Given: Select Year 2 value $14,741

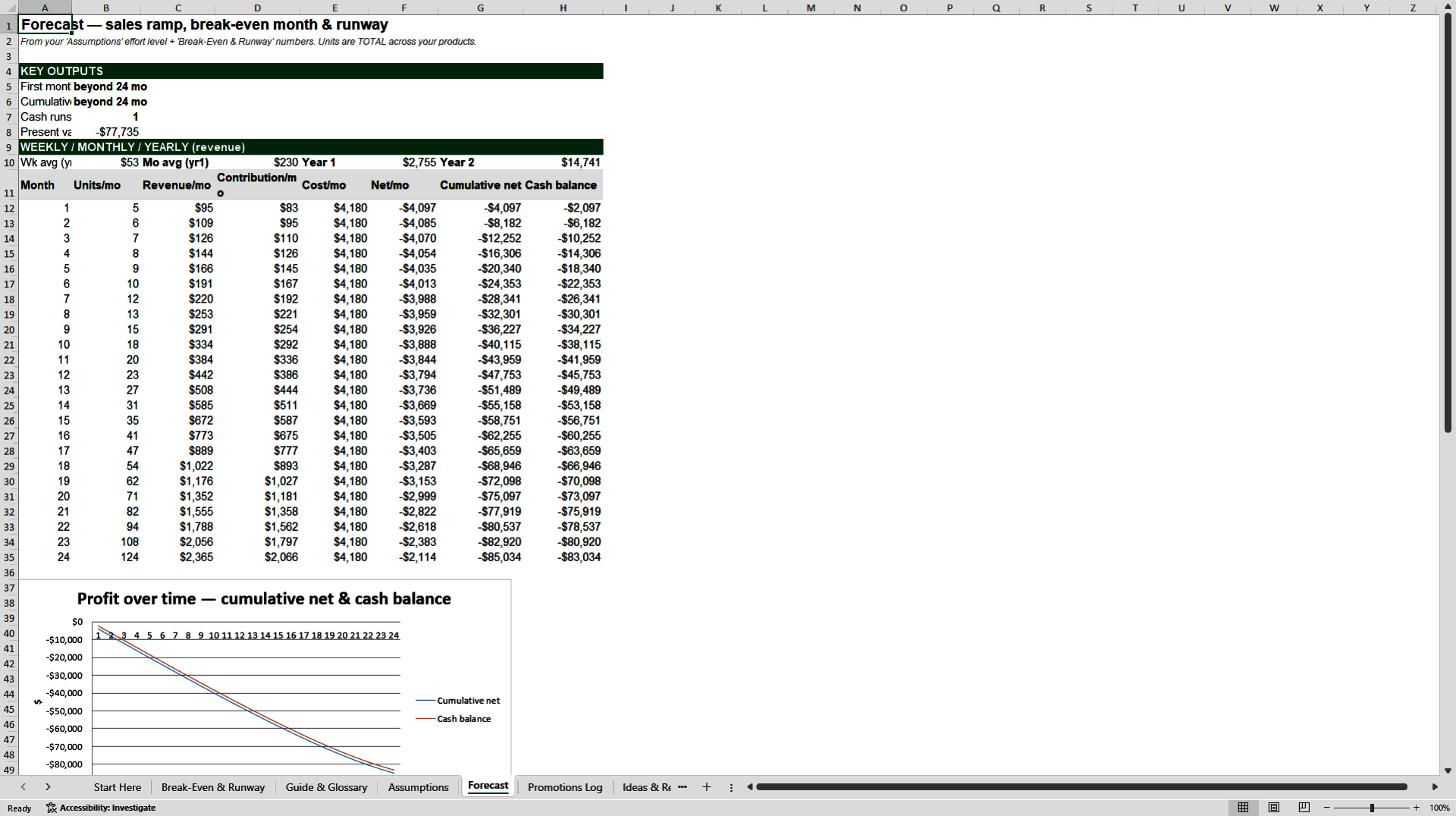Looking at the screenshot, I should pyautogui.click(x=563, y=162).
